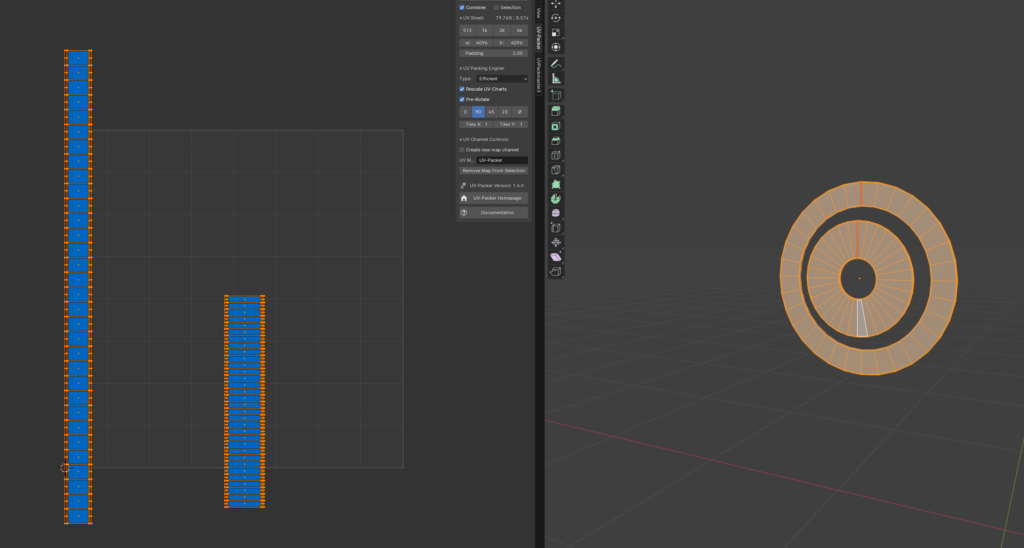Activate the Measure ruler tool
The width and height of the screenshot is (1024, 548).
tap(556, 78)
